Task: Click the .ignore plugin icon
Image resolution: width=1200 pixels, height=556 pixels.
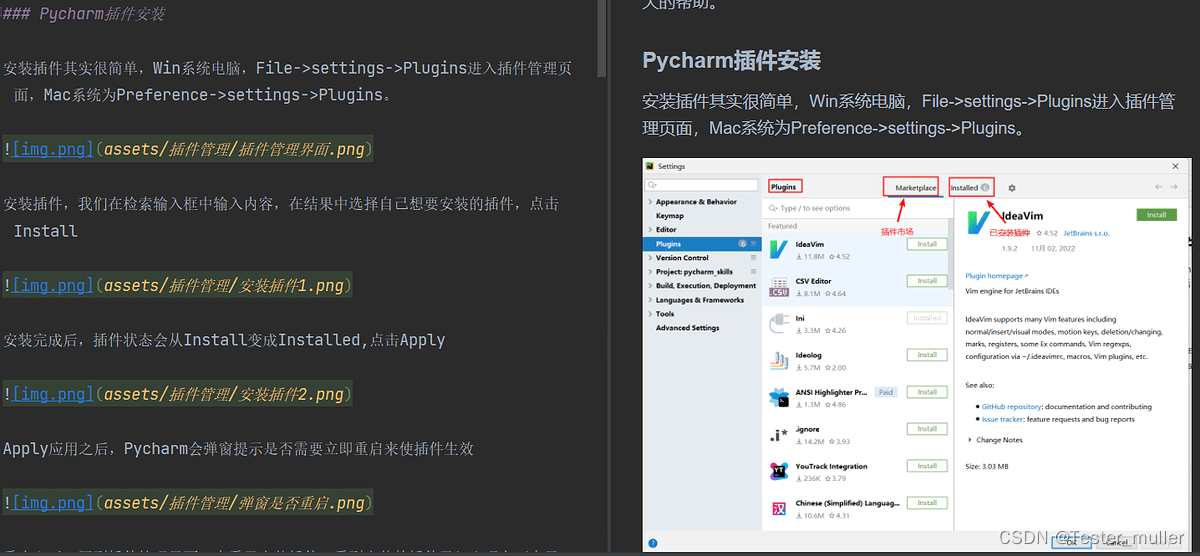Action: point(779,435)
